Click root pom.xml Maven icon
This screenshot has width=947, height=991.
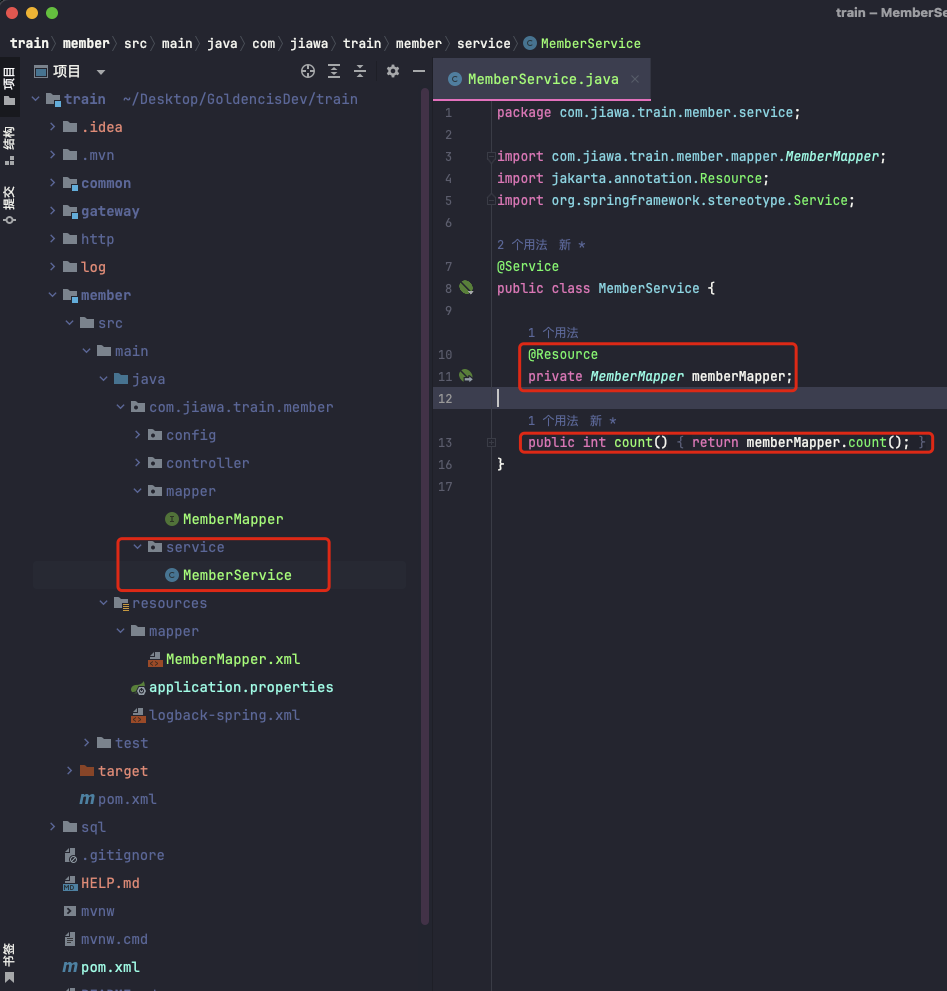tap(70, 968)
